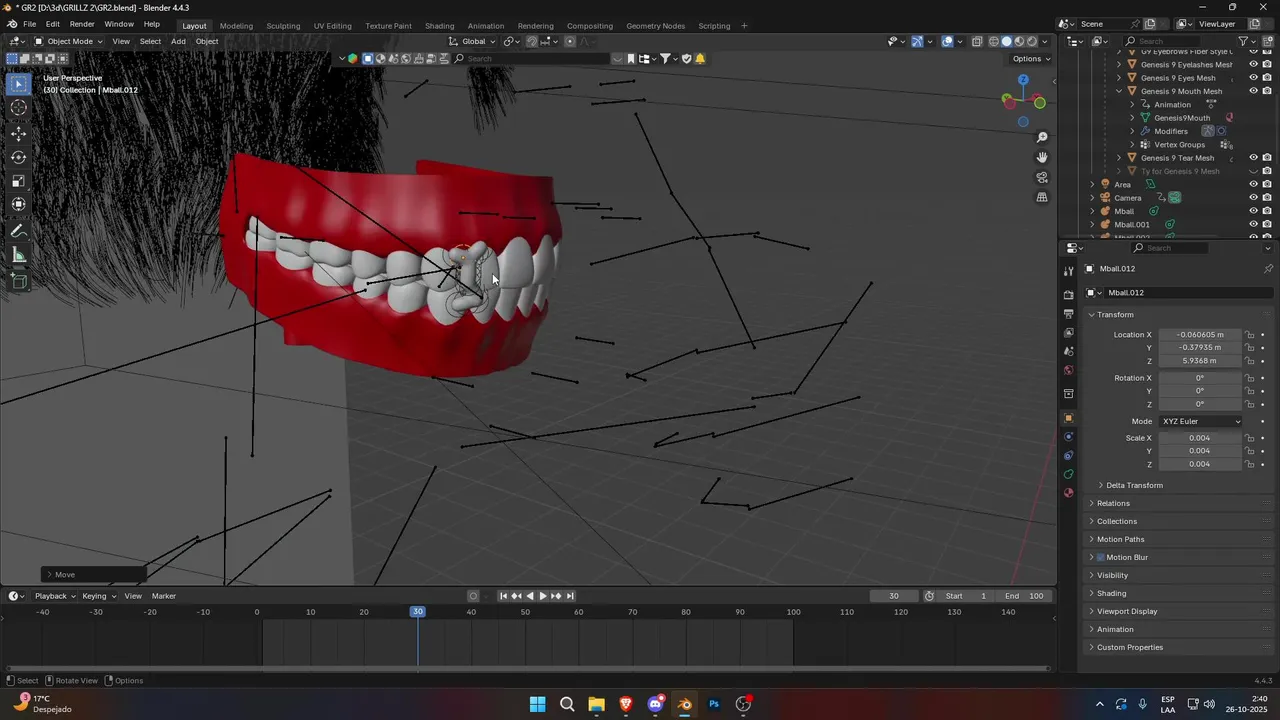
Task: Switch to rendered viewport shading
Action: pos(1032,41)
